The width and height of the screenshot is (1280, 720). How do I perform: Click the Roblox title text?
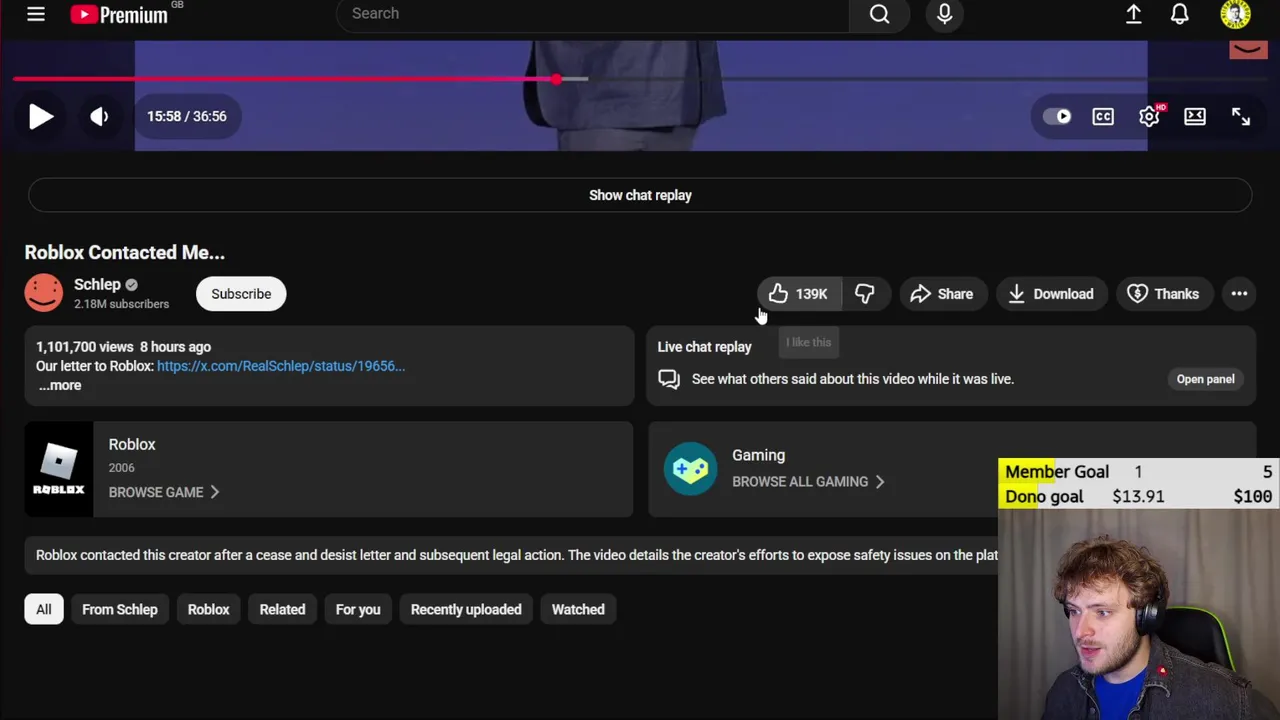click(132, 444)
